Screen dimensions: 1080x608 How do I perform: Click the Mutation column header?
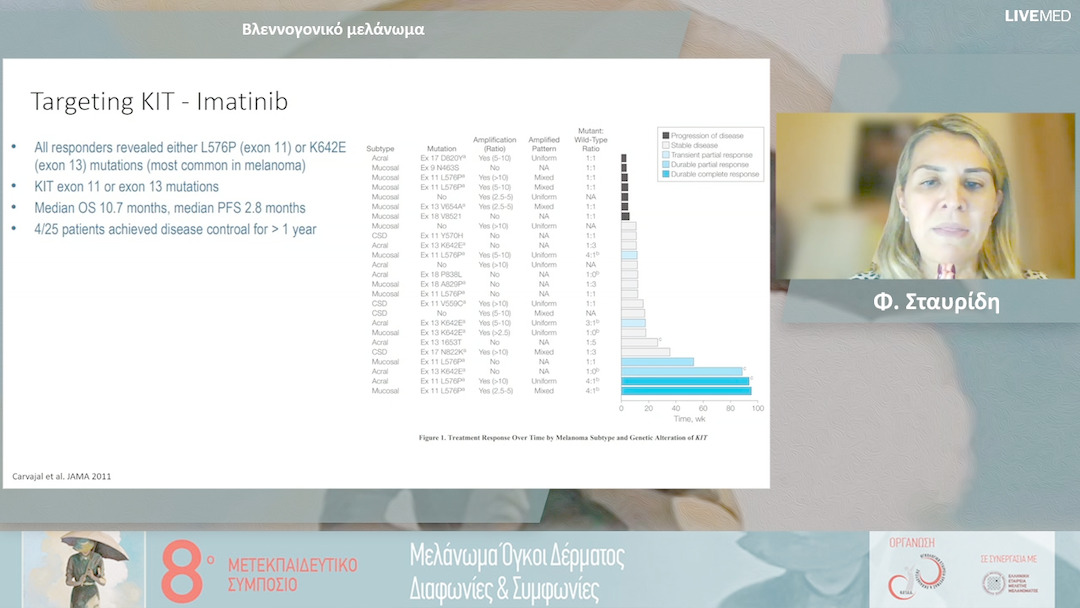click(x=441, y=148)
